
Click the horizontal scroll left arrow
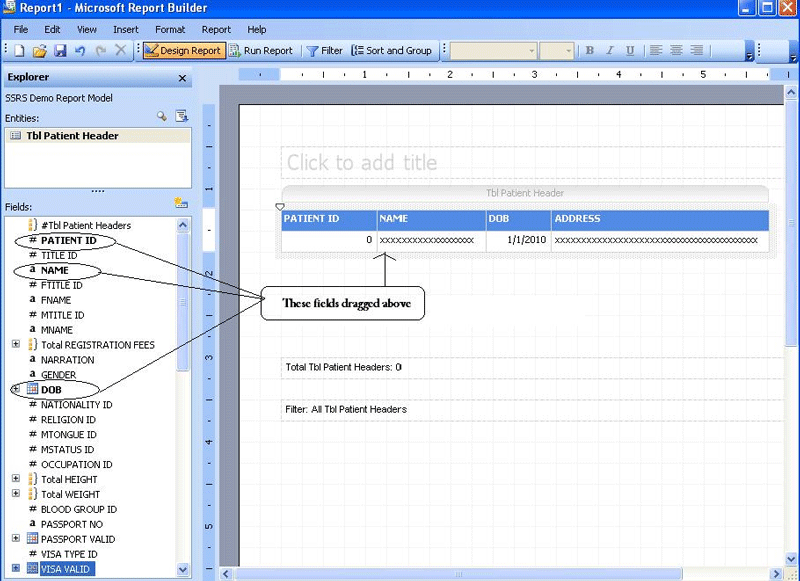pos(227,574)
